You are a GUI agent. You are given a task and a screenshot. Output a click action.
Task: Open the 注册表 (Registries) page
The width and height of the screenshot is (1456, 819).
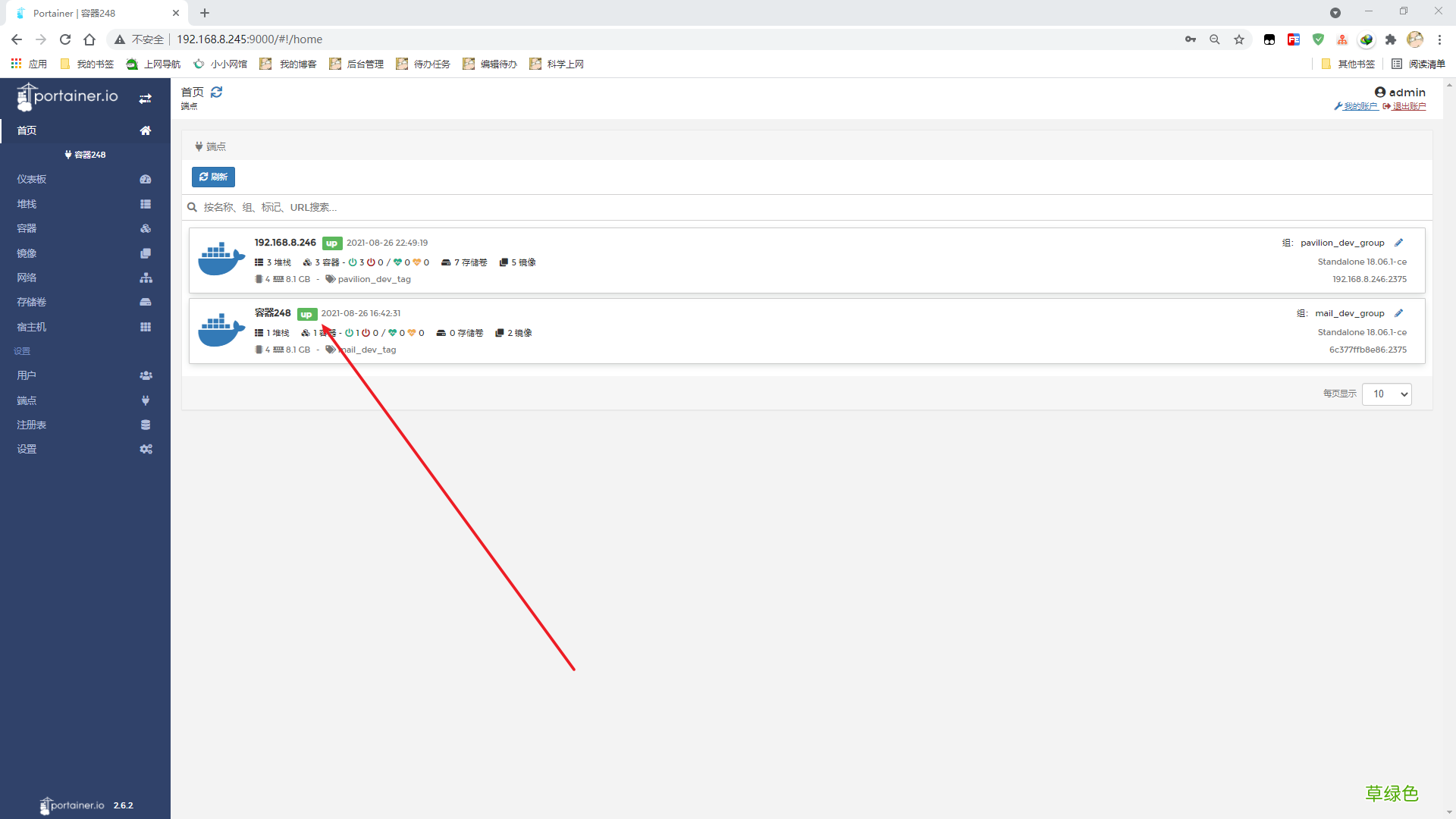tap(30, 425)
